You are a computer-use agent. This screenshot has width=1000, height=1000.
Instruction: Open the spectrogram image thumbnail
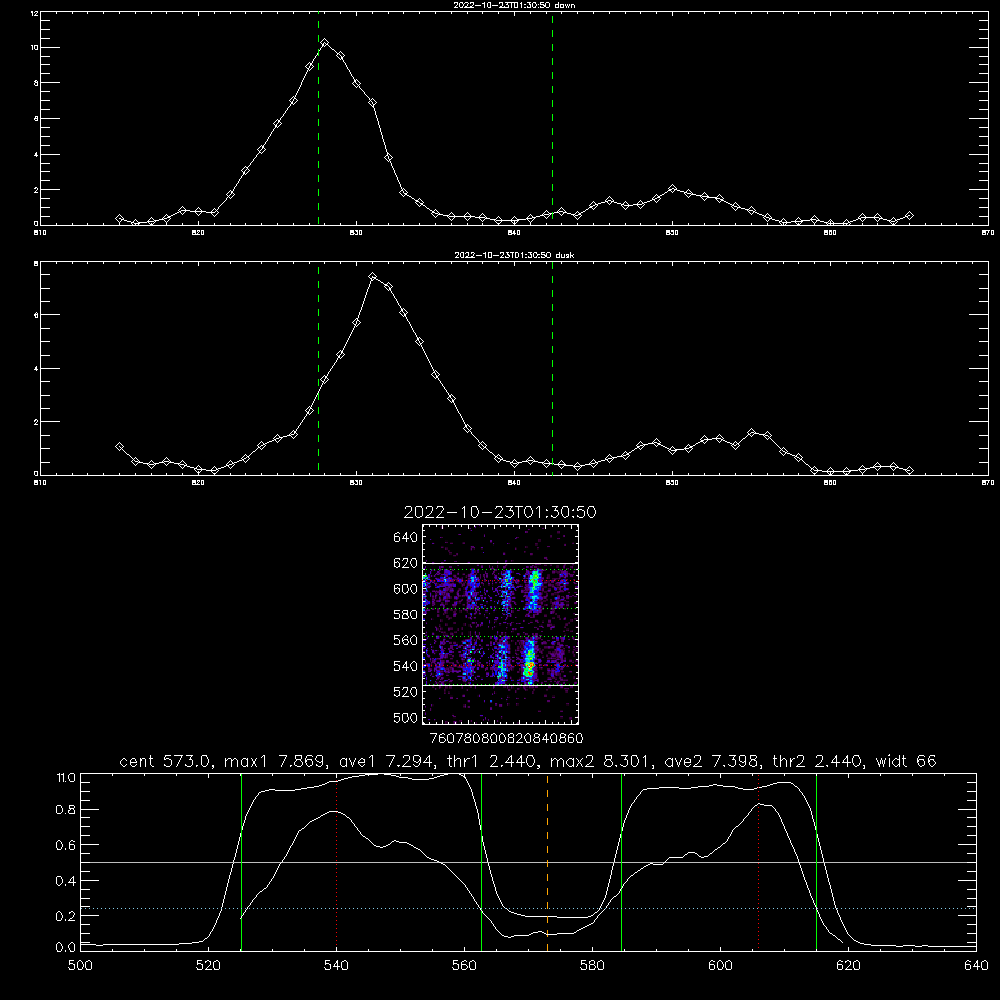500,624
